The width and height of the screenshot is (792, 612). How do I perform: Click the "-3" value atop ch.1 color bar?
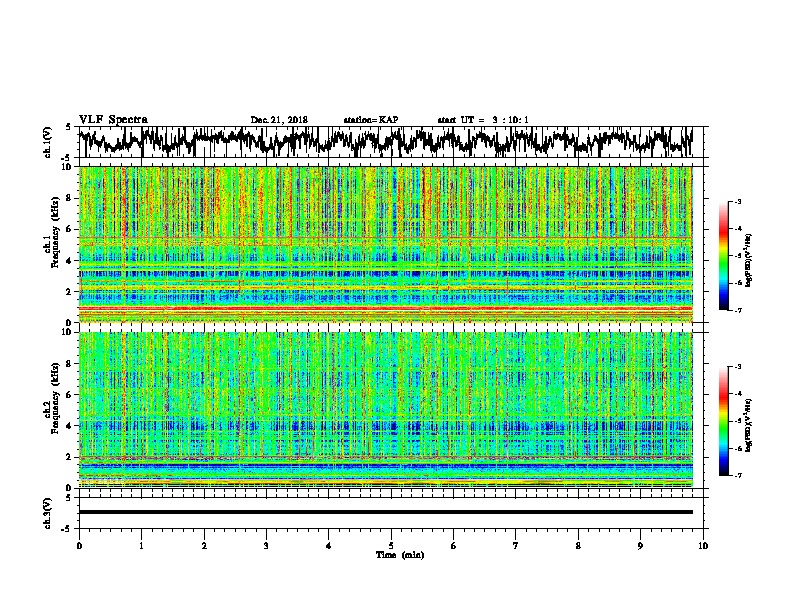point(737,201)
